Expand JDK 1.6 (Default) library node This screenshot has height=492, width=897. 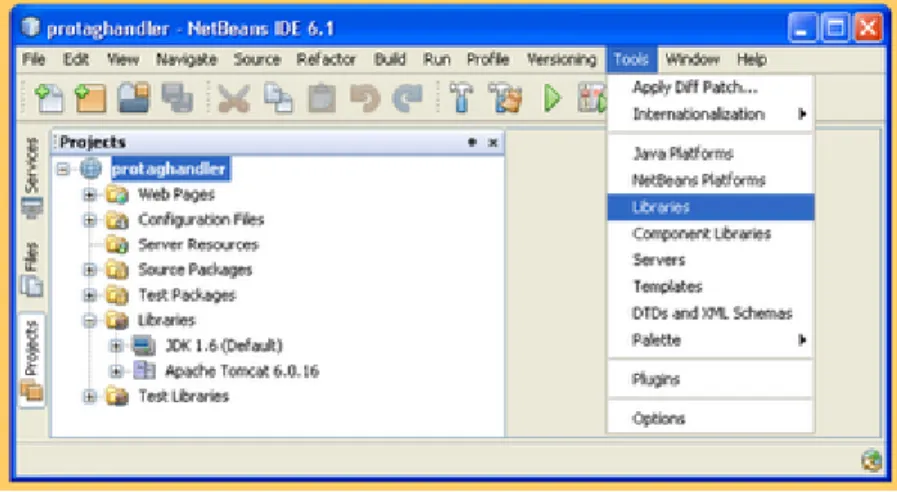116,346
